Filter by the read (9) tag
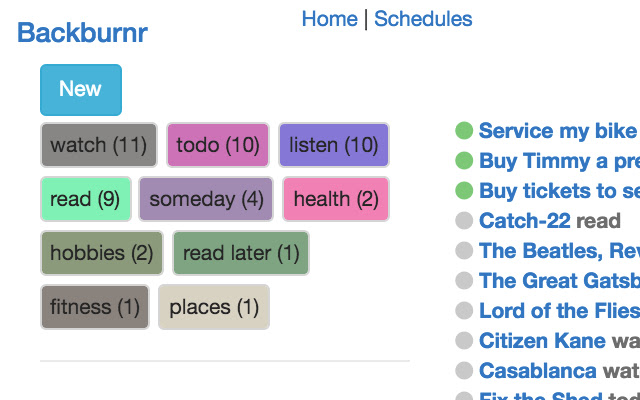Screen dimensions: 640x400 pos(86,199)
